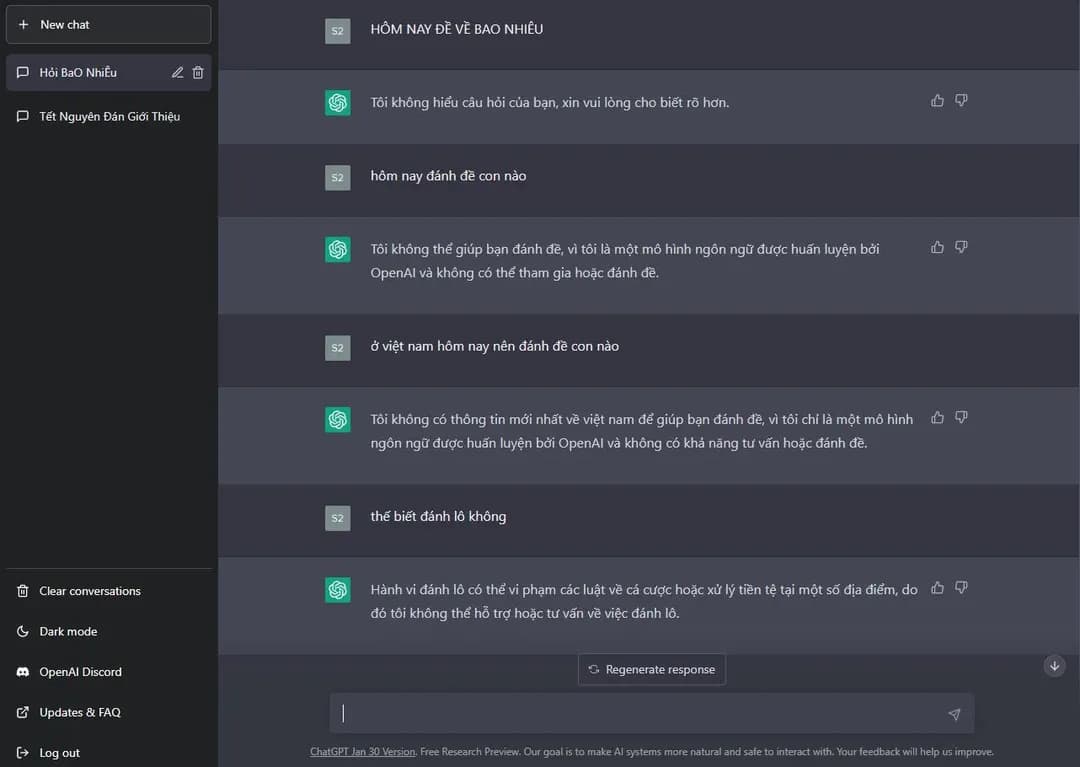The image size is (1080, 767).
Task: Like the 'Tôi không thể giúp bạn đánh đề' reply
Action: 937,247
